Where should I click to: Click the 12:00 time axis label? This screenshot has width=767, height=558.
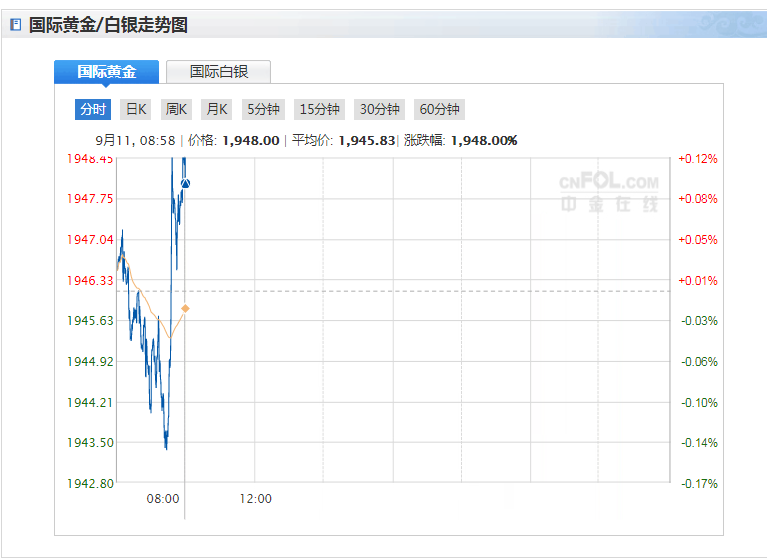[255, 499]
